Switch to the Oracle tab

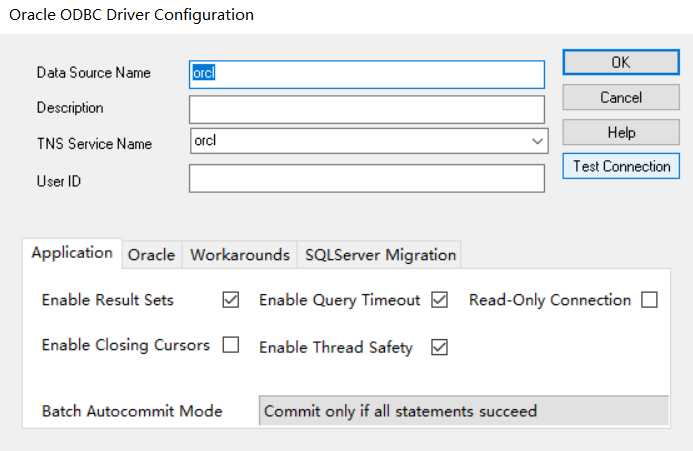pos(151,255)
